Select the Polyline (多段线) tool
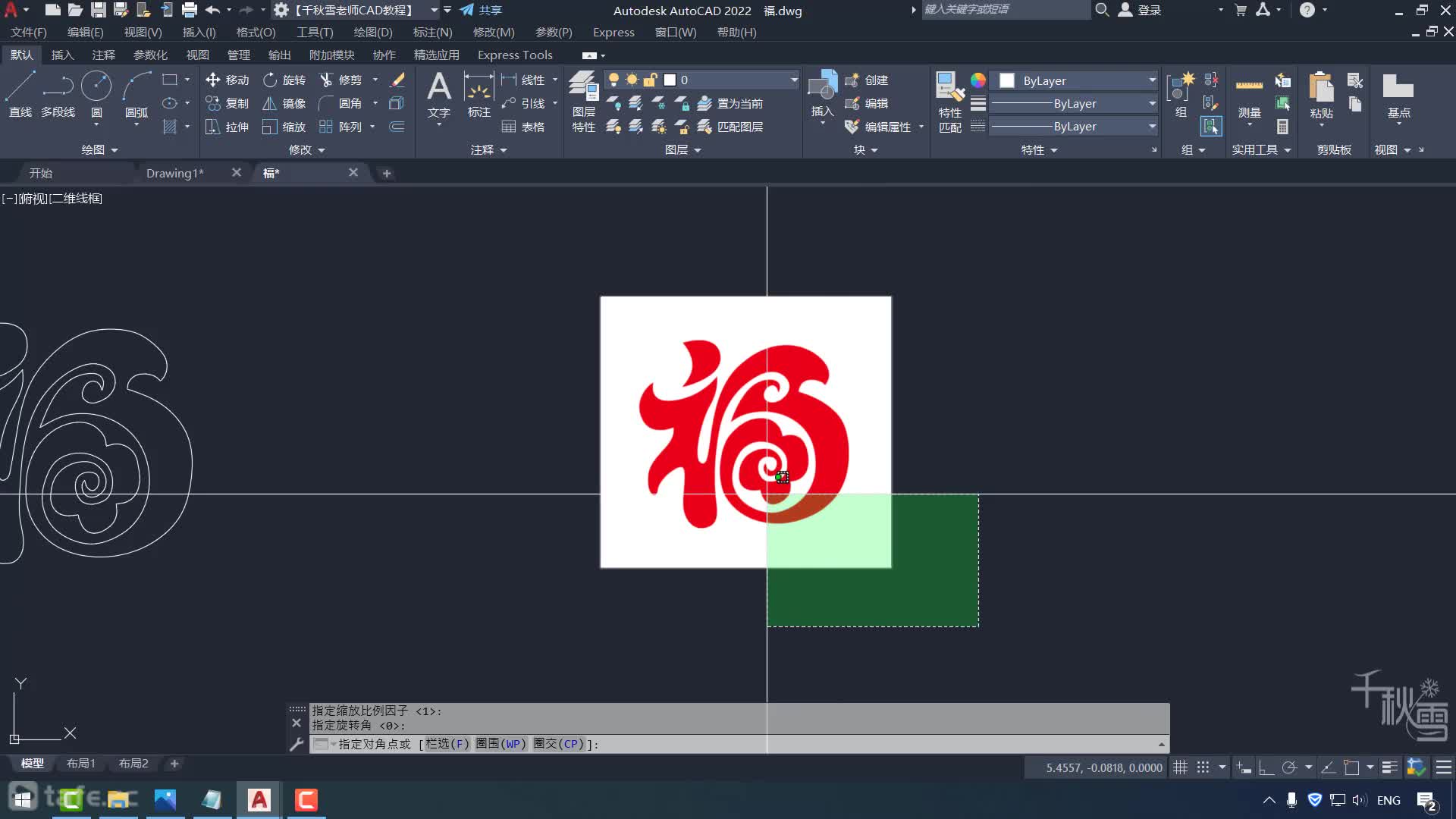Image resolution: width=1456 pixels, height=819 pixels. coord(58,95)
